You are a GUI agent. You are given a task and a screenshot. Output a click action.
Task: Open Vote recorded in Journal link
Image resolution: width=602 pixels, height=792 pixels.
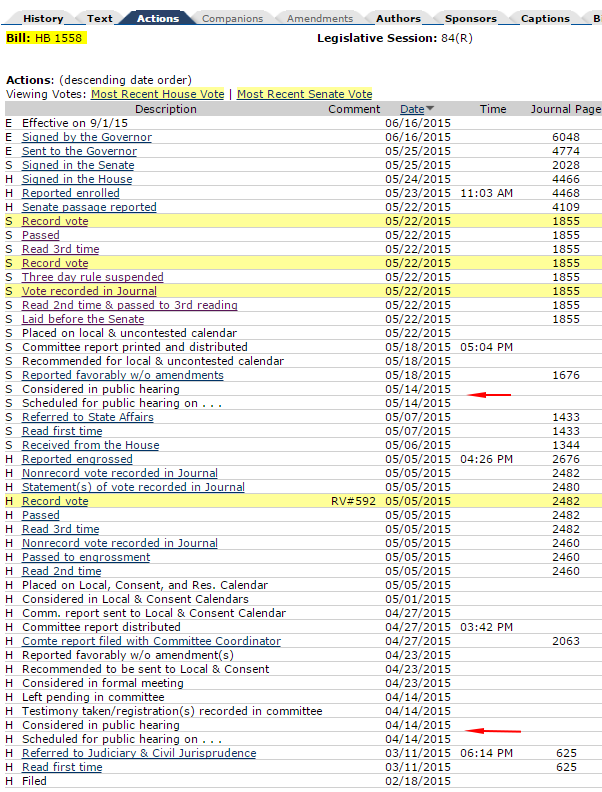(89, 291)
